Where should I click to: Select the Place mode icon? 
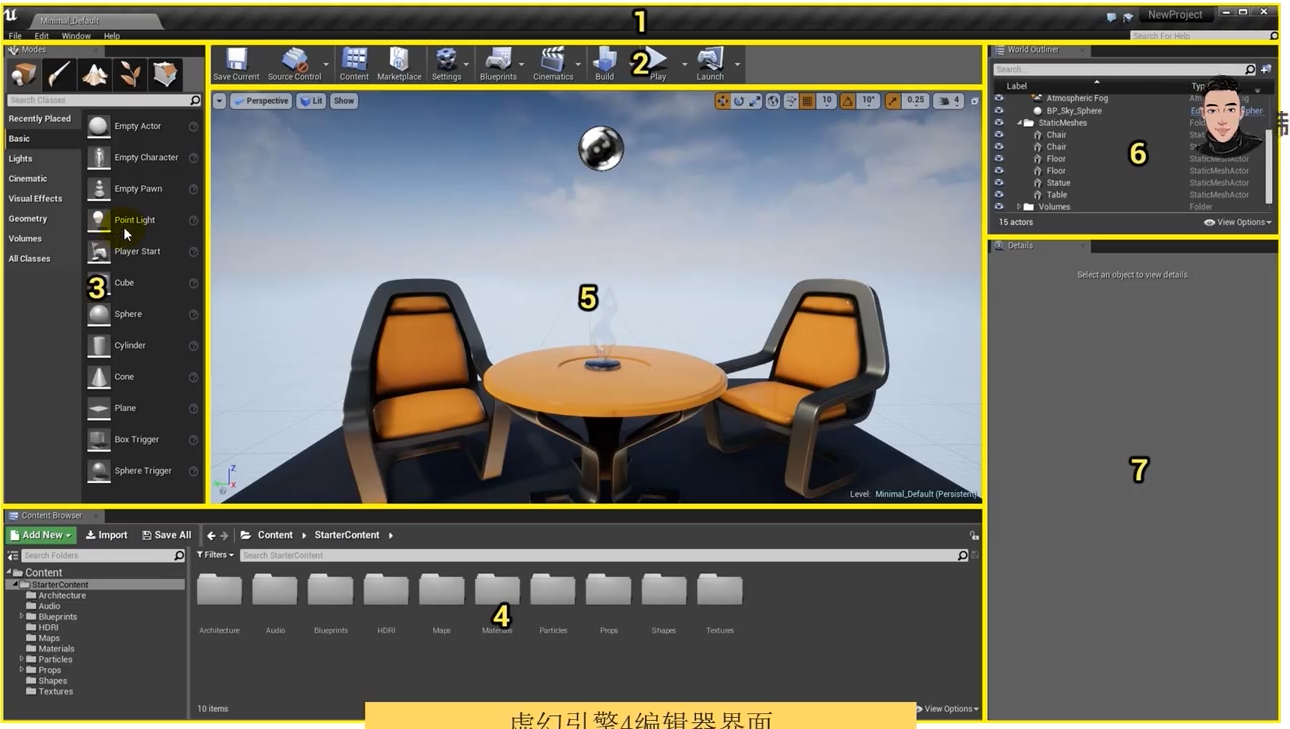click(23, 74)
